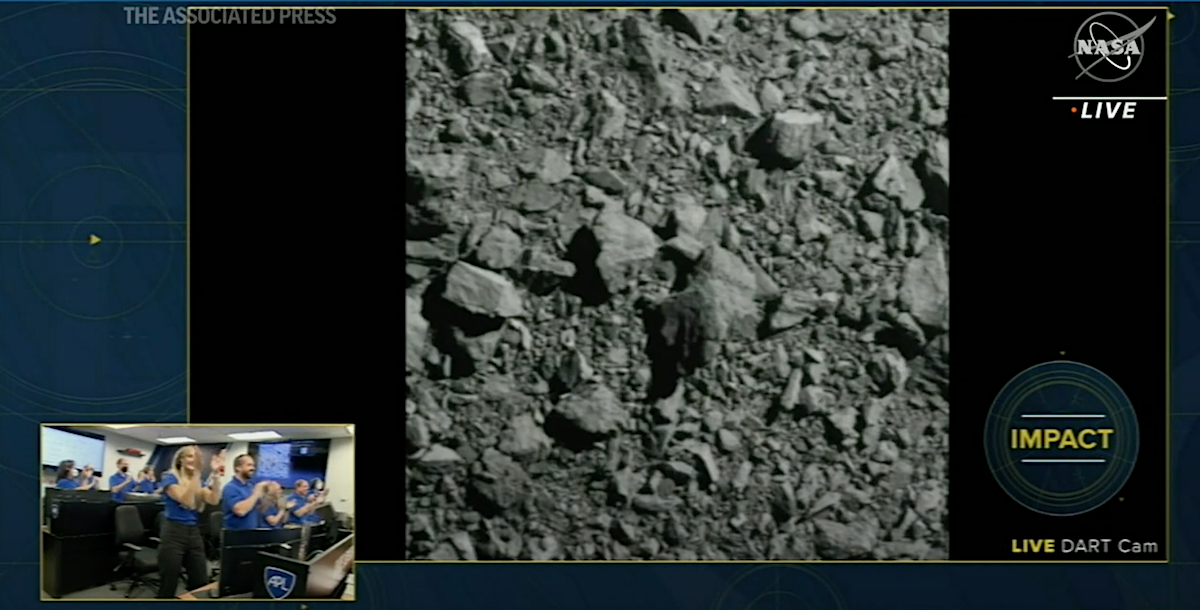Click the orange dot beside the LIVE text
The height and width of the screenshot is (610, 1200).
coord(1074,110)
